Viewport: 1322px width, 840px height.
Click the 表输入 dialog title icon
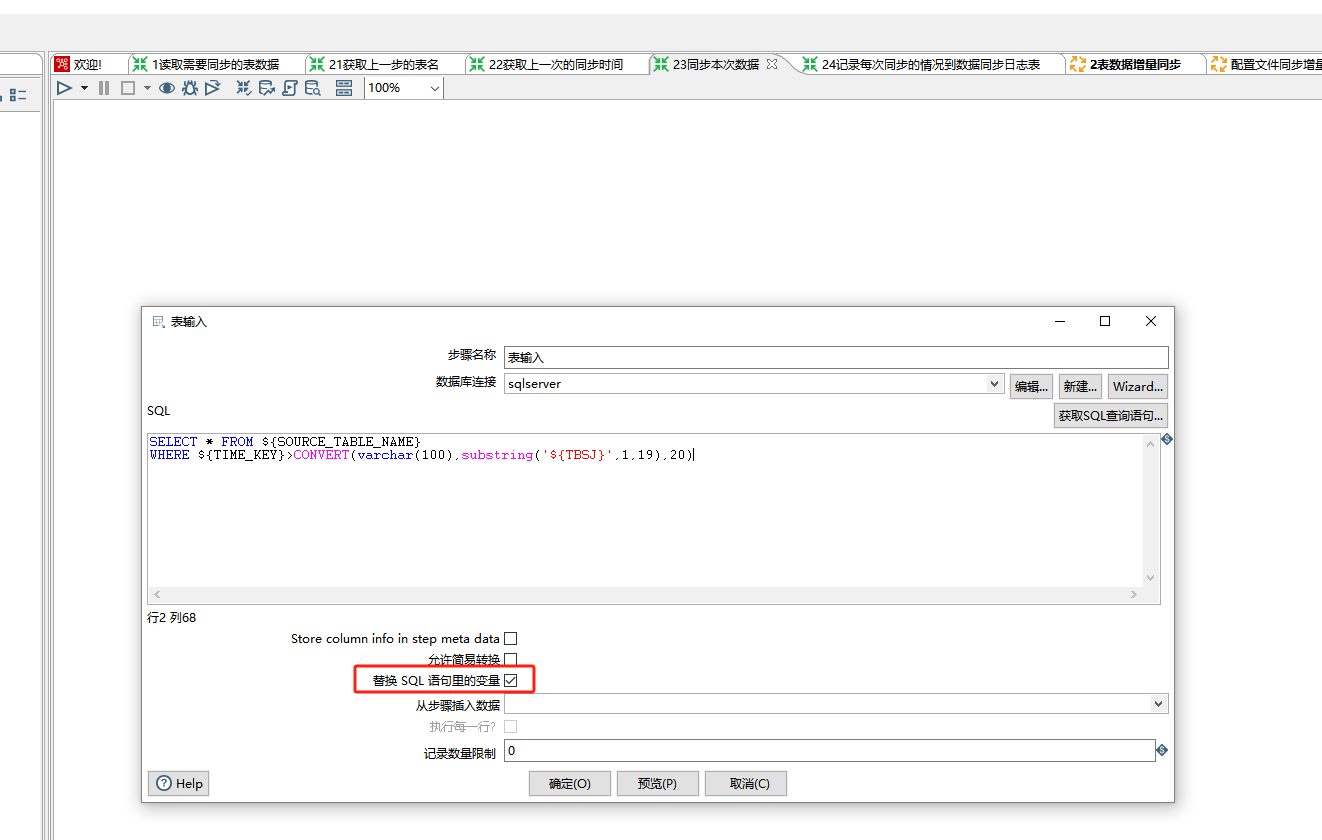(x=157, y=322)
